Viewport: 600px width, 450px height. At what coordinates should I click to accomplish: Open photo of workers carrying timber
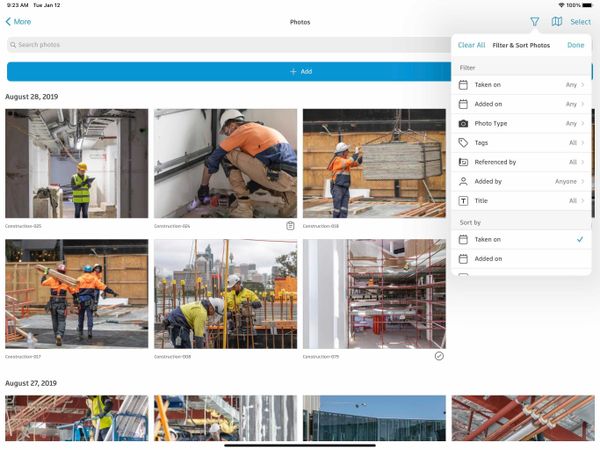coord(77,294)
